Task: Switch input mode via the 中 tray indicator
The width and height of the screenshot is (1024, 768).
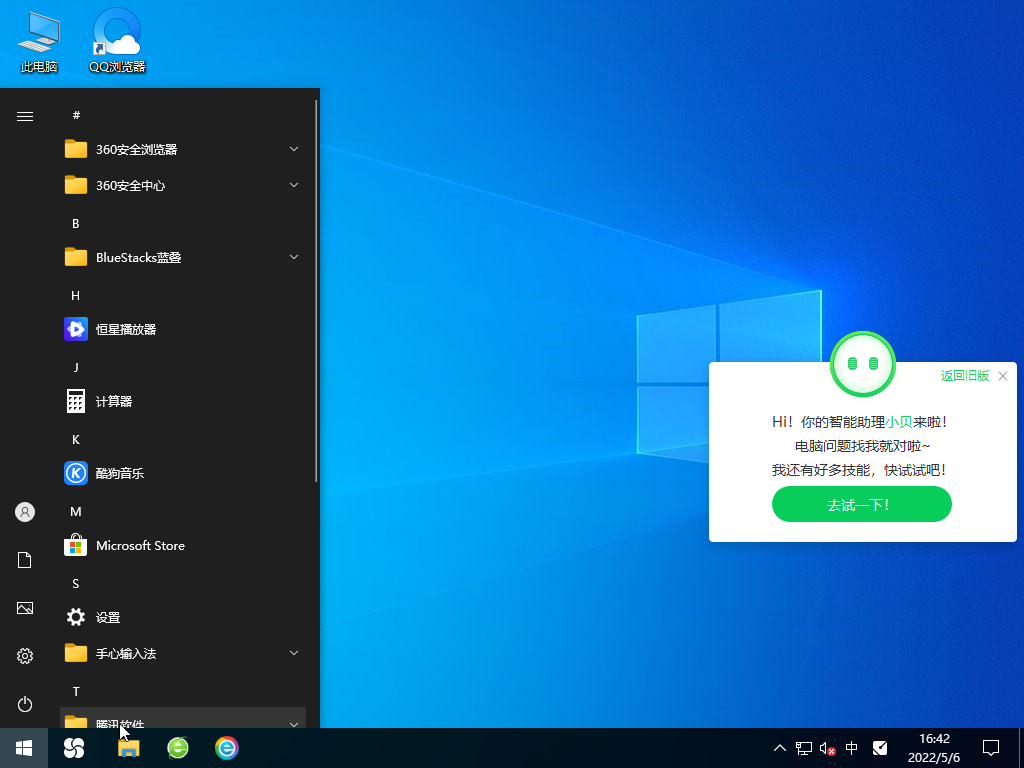Action: (x=851, y=748)
